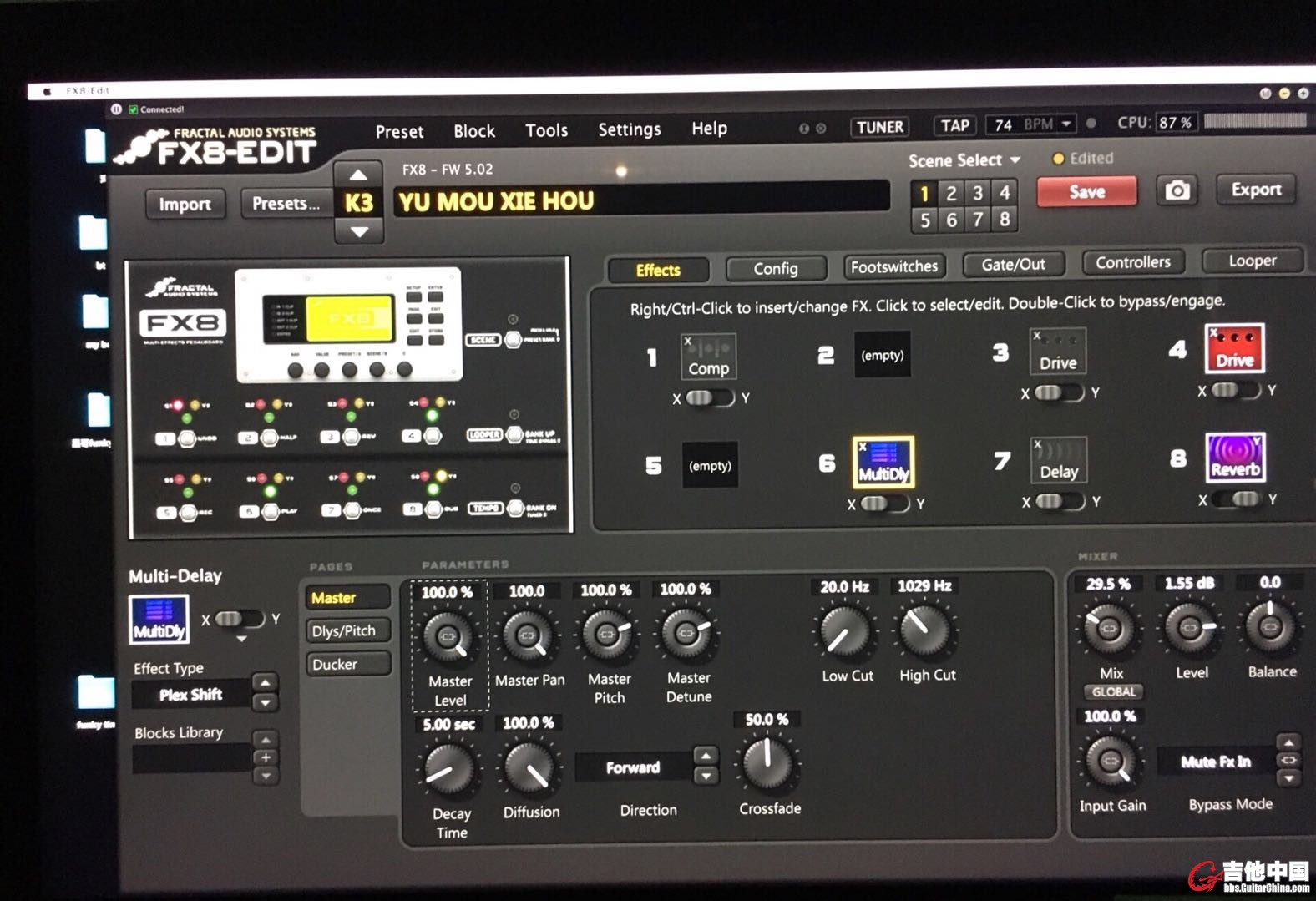Viewport: 1316px width, 901px height.
Task: Select the Delay block in slot 7
Action: [1058, 460]
